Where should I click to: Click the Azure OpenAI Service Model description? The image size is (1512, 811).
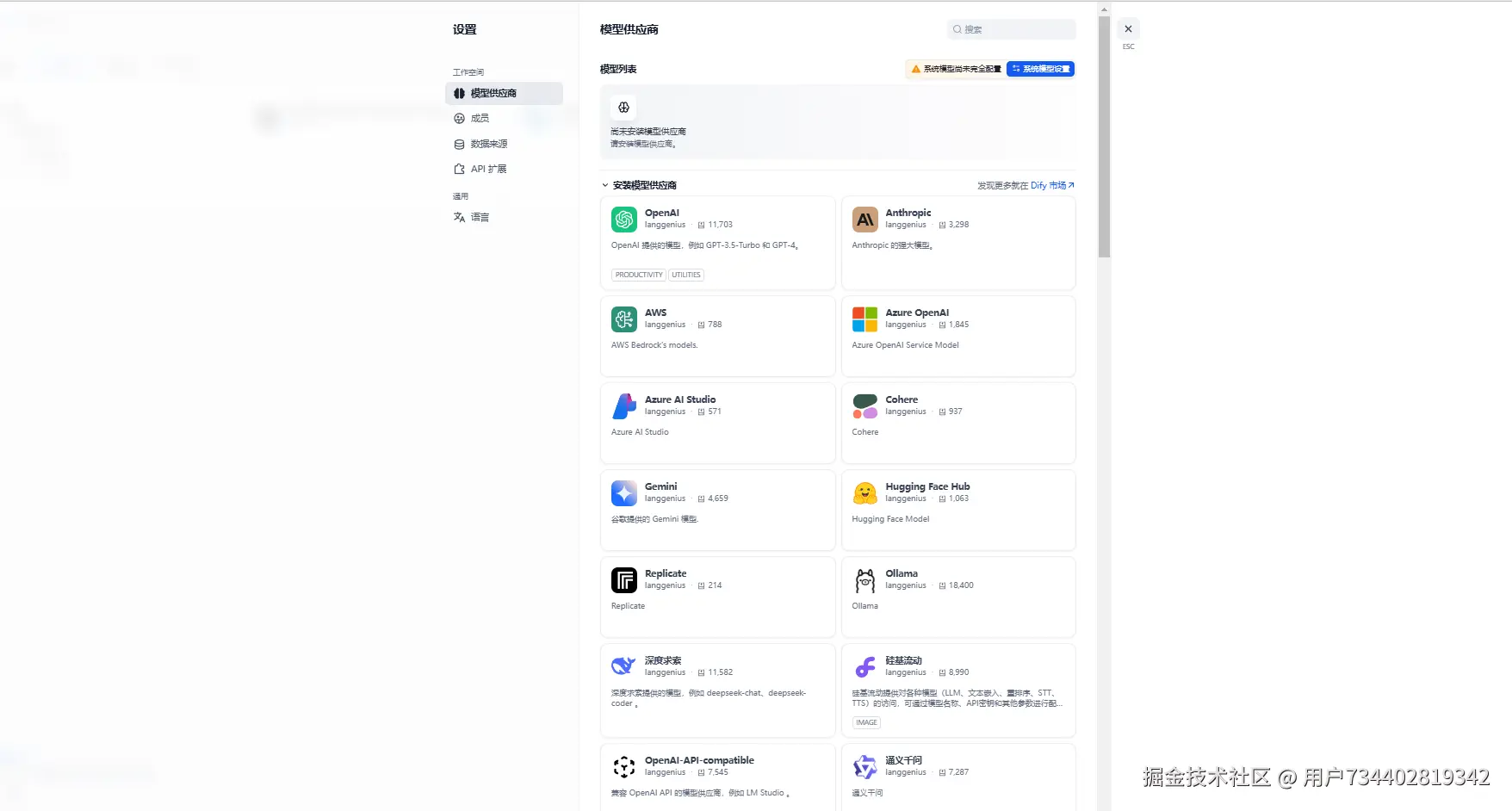905,346
